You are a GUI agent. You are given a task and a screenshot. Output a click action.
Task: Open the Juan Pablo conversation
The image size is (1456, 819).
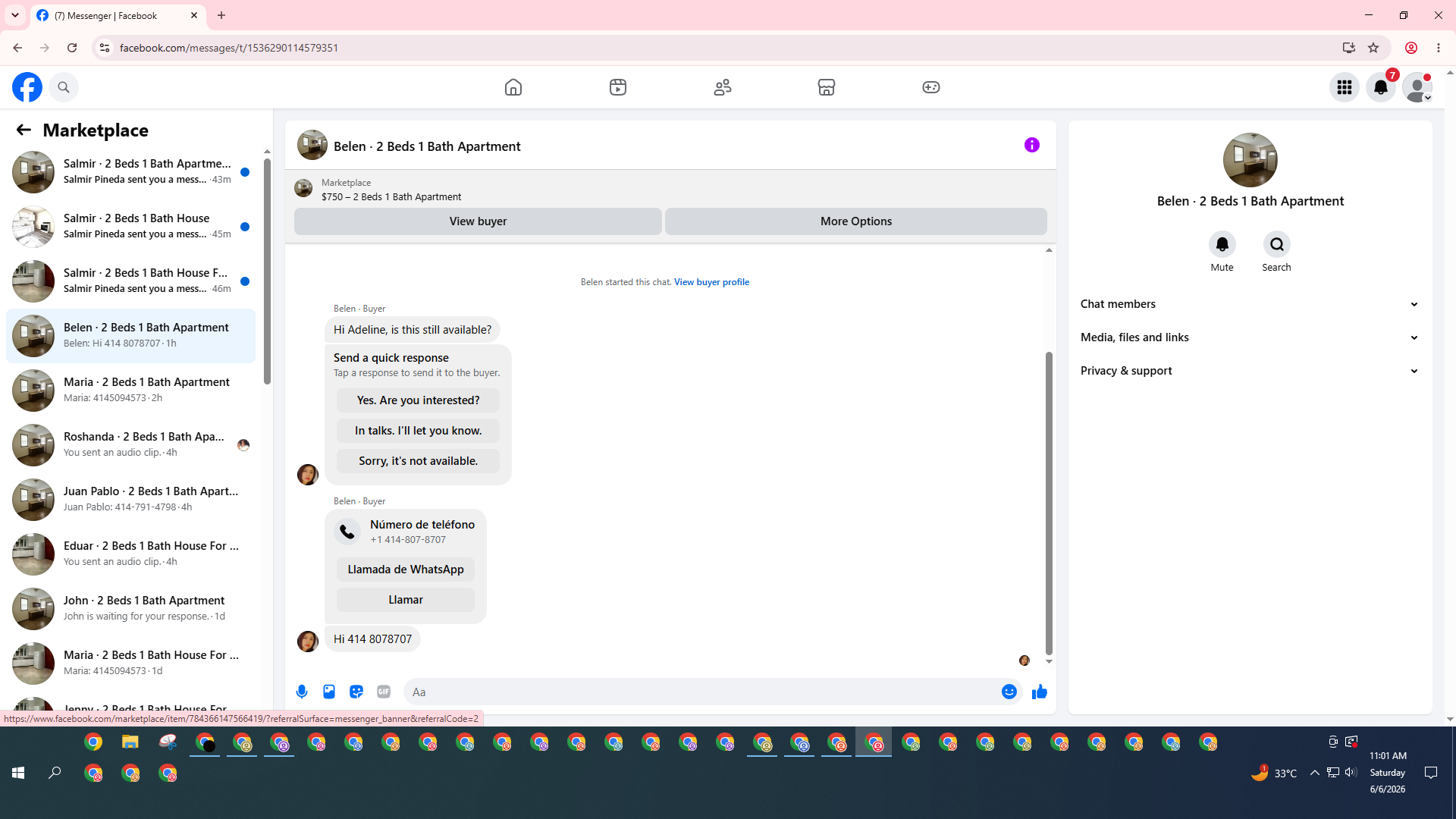click(131, 500)
